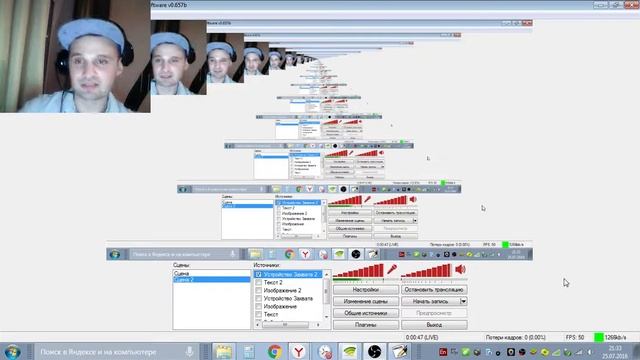Click the red En language tray icon
This screenshot has width=640, height=360.
pyautogui.click(x=443, y=352)
